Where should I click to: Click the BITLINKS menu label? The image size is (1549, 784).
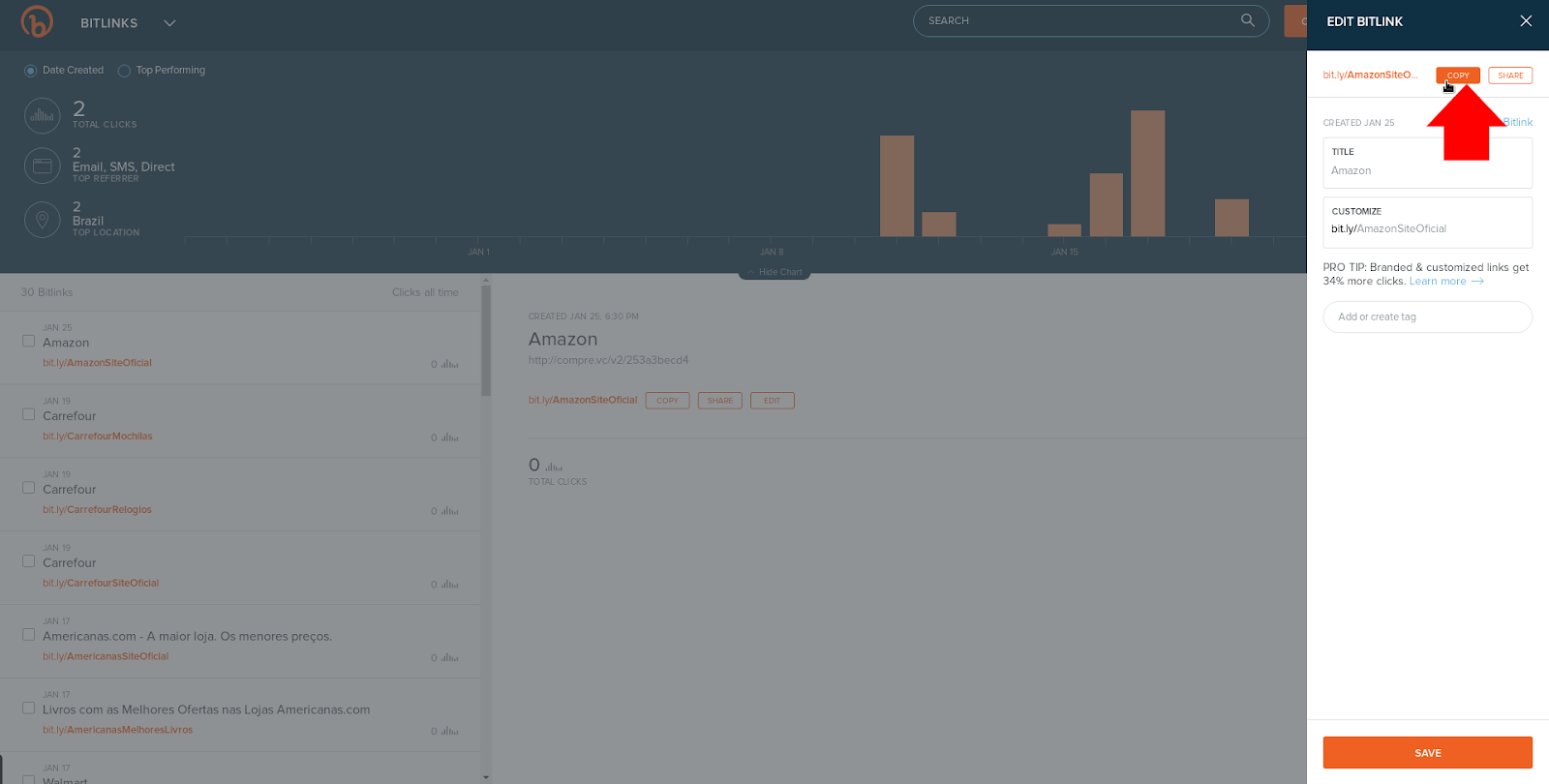(108, 23)
